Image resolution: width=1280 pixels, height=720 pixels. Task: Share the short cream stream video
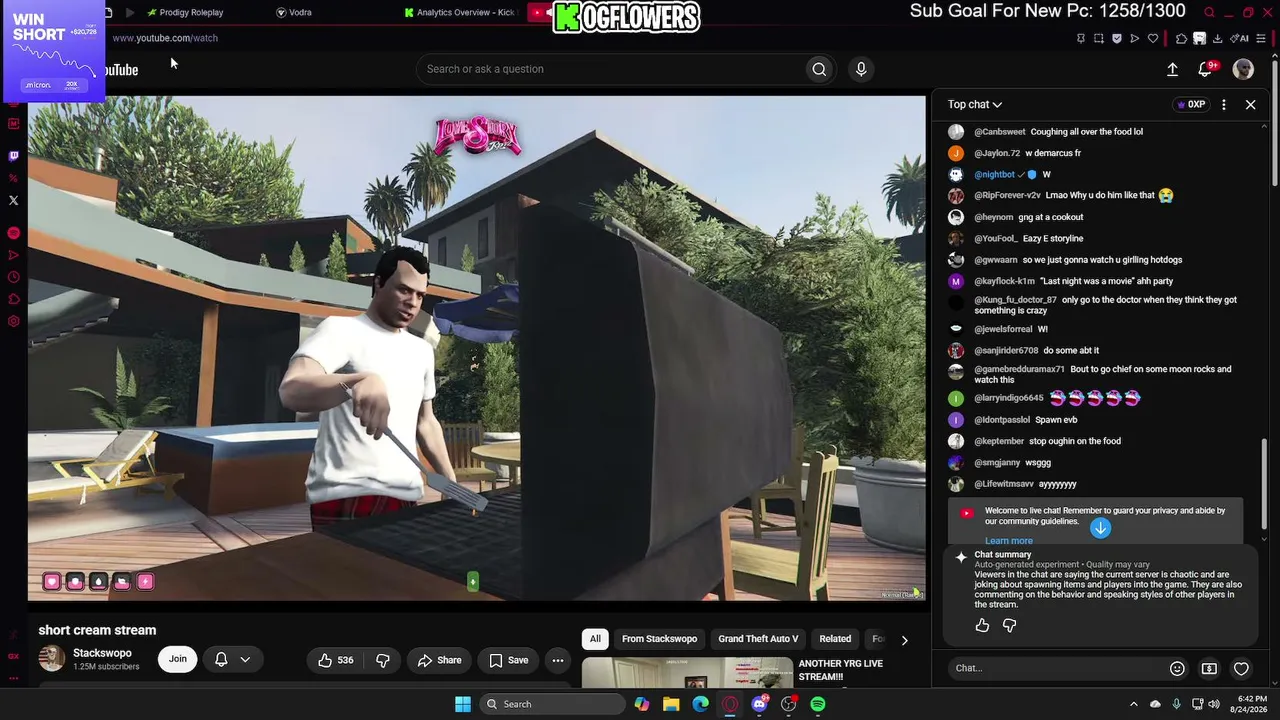pyautogui.click(x=440, y=660)
